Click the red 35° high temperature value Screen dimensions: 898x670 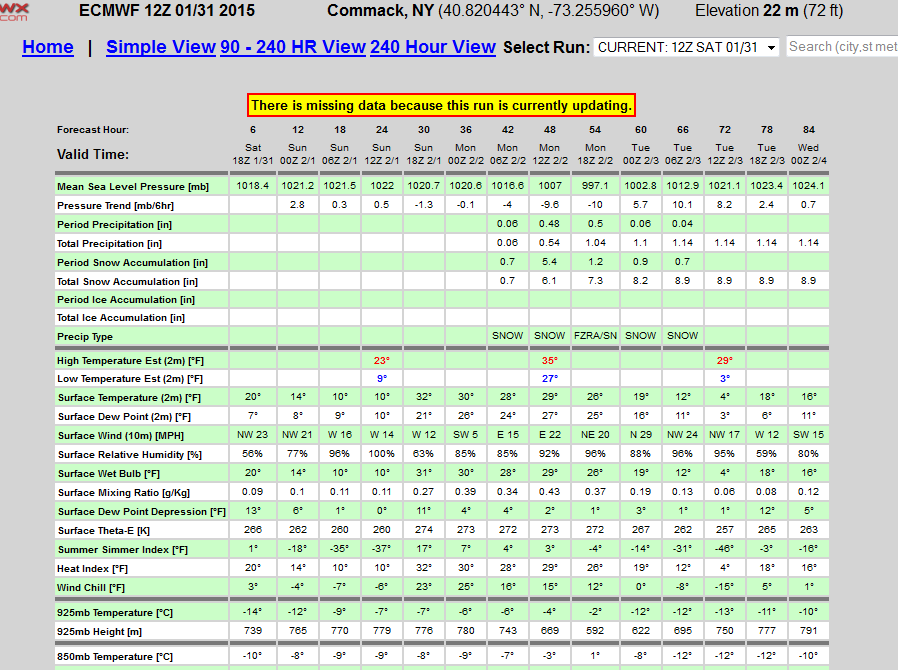coord(550,361)
